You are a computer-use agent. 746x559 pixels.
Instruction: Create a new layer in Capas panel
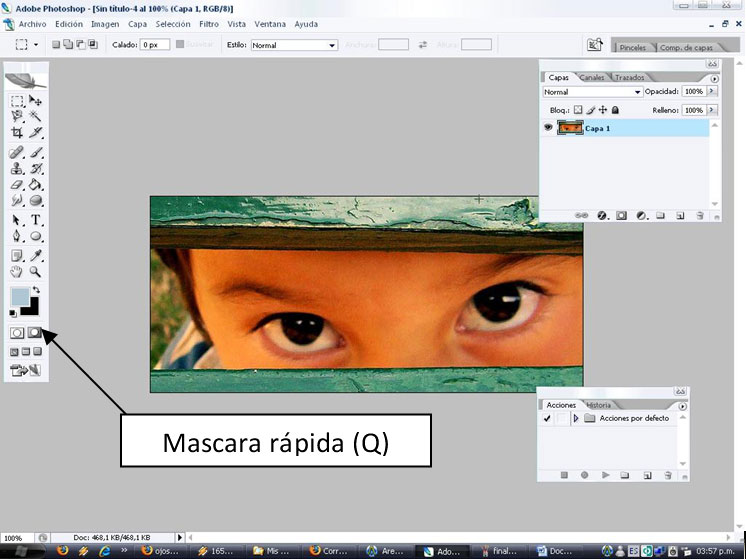tap(680, 216)
